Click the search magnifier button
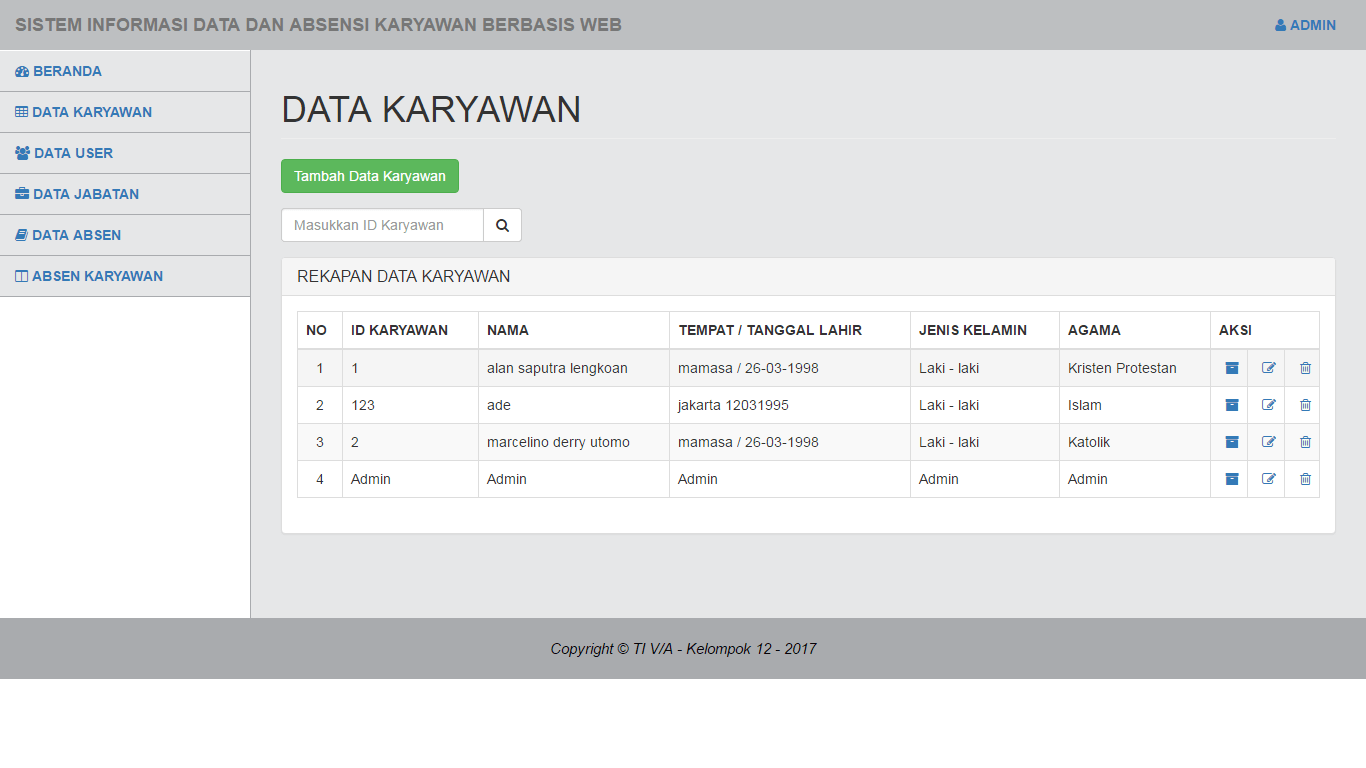Screen dimensions: 1366x768 (503, 225)
